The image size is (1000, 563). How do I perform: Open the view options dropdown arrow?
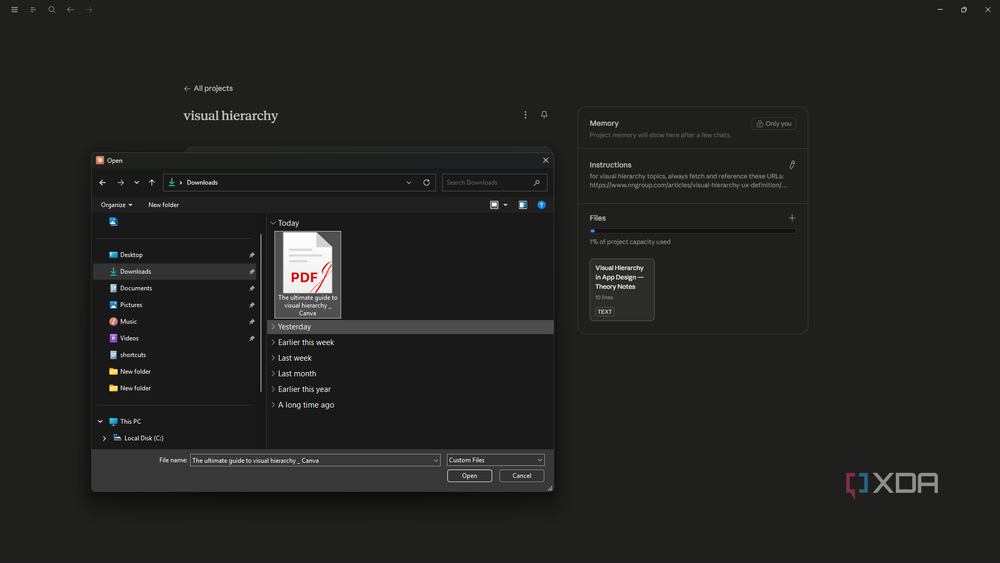pos(506,205)
